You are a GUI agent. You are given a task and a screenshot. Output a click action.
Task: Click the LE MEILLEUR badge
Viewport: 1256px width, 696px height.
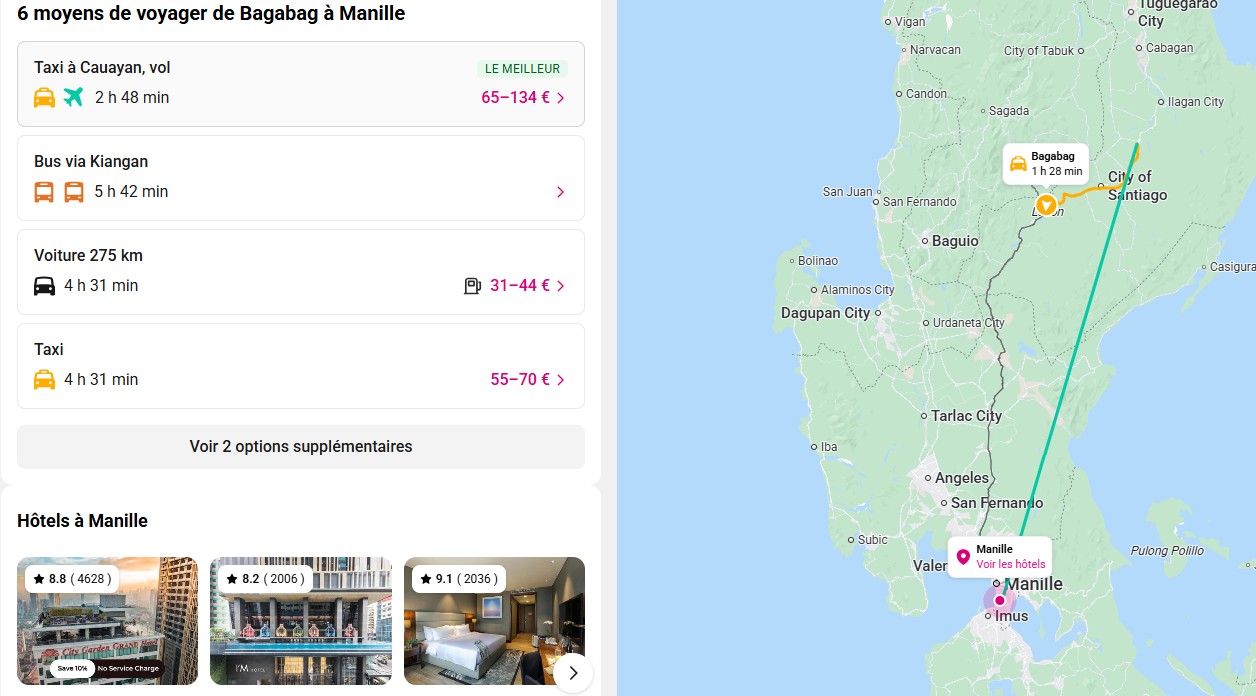(x=522, y=69)
